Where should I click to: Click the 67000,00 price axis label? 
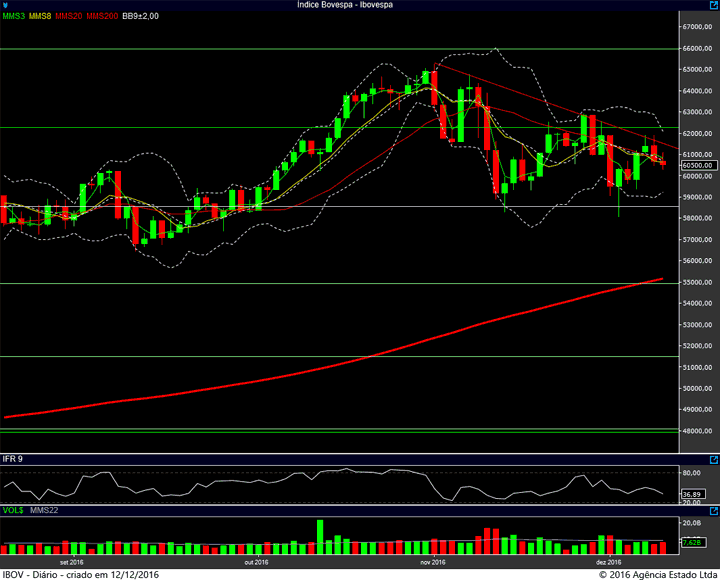[x=698, y=27]
